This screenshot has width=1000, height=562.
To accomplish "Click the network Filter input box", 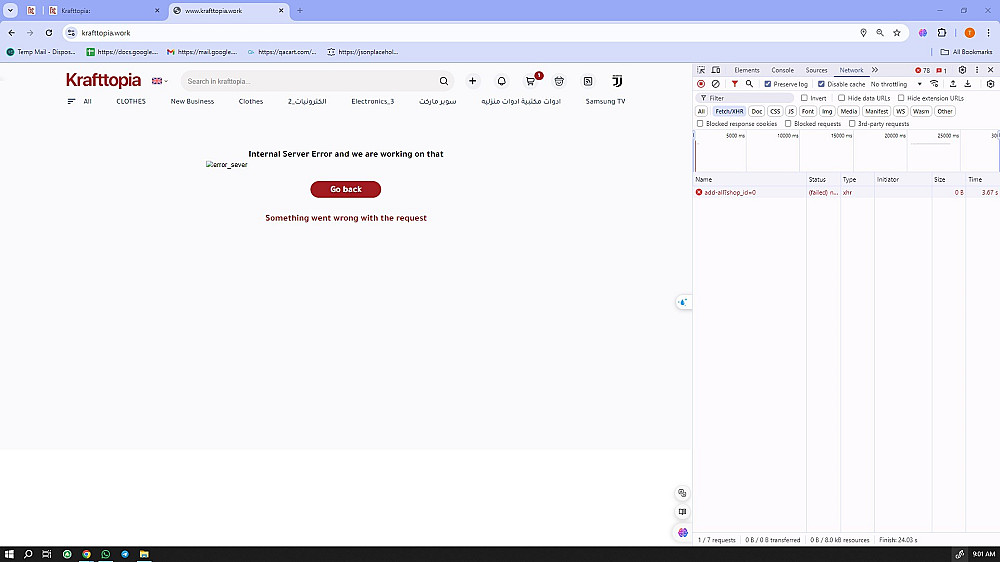I will click(x=744, y=98).
